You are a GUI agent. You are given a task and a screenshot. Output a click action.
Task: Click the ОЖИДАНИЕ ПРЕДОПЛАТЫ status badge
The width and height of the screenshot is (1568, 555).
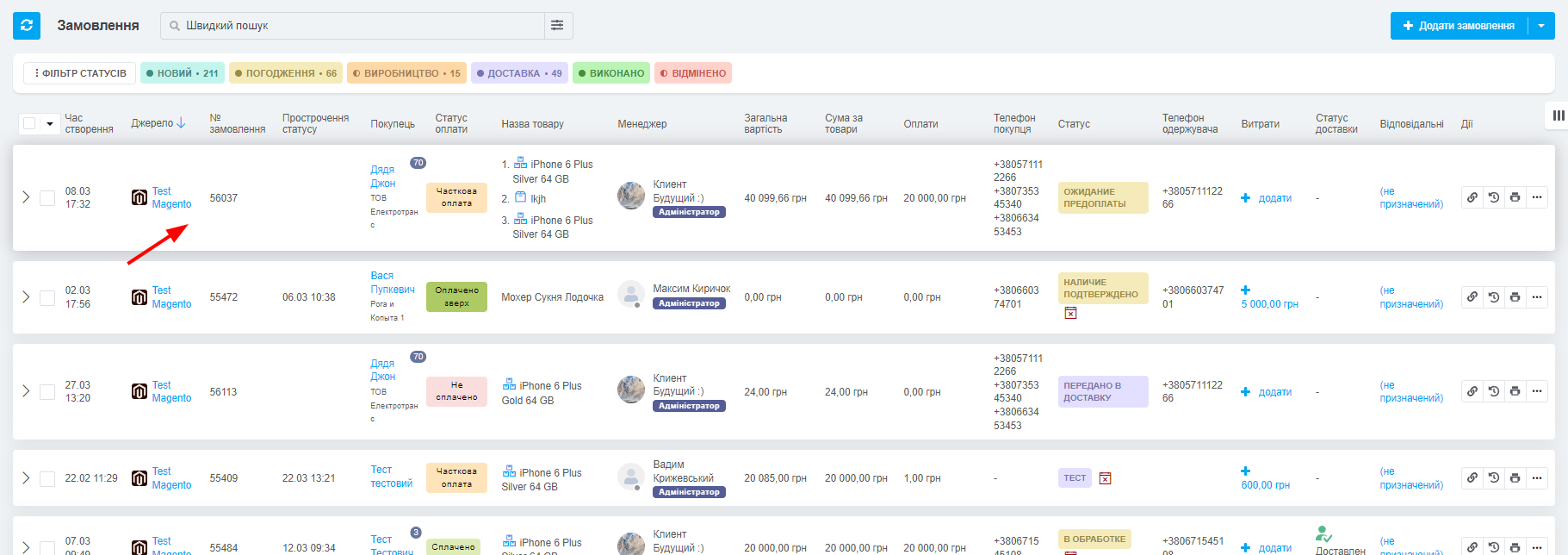point(1102,197)
